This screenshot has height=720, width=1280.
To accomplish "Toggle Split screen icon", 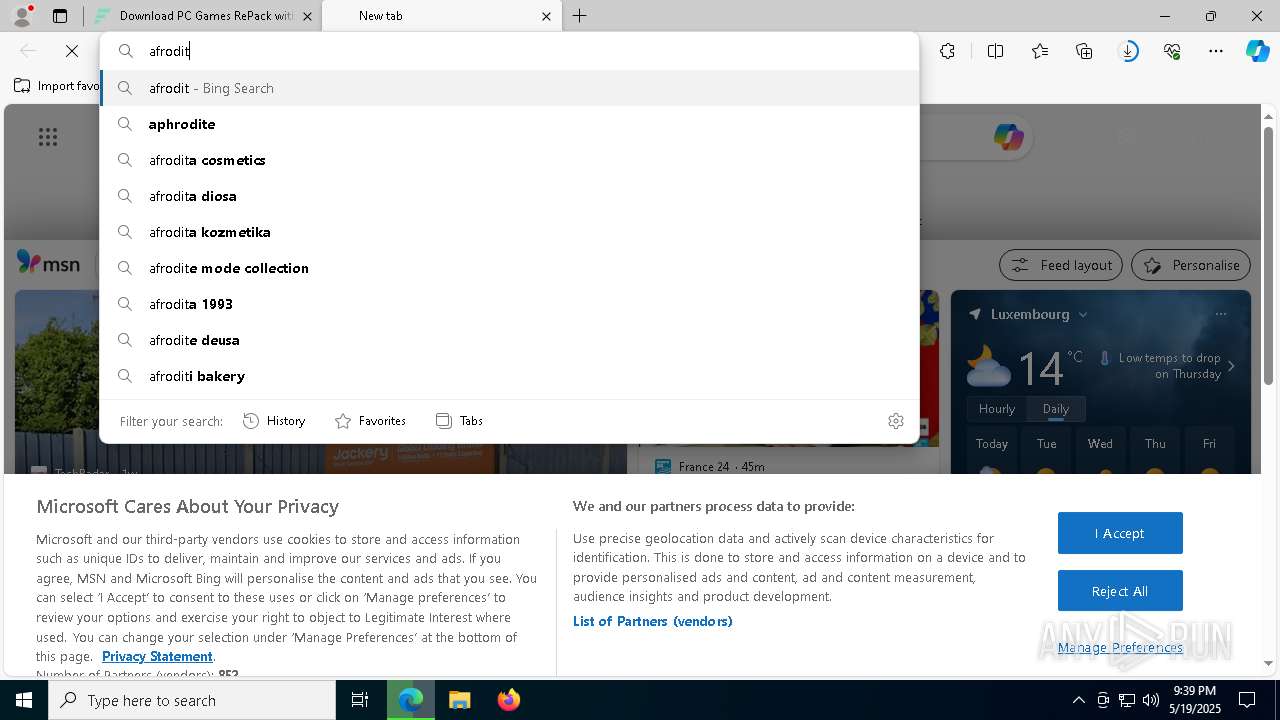I will coord(995,51).
